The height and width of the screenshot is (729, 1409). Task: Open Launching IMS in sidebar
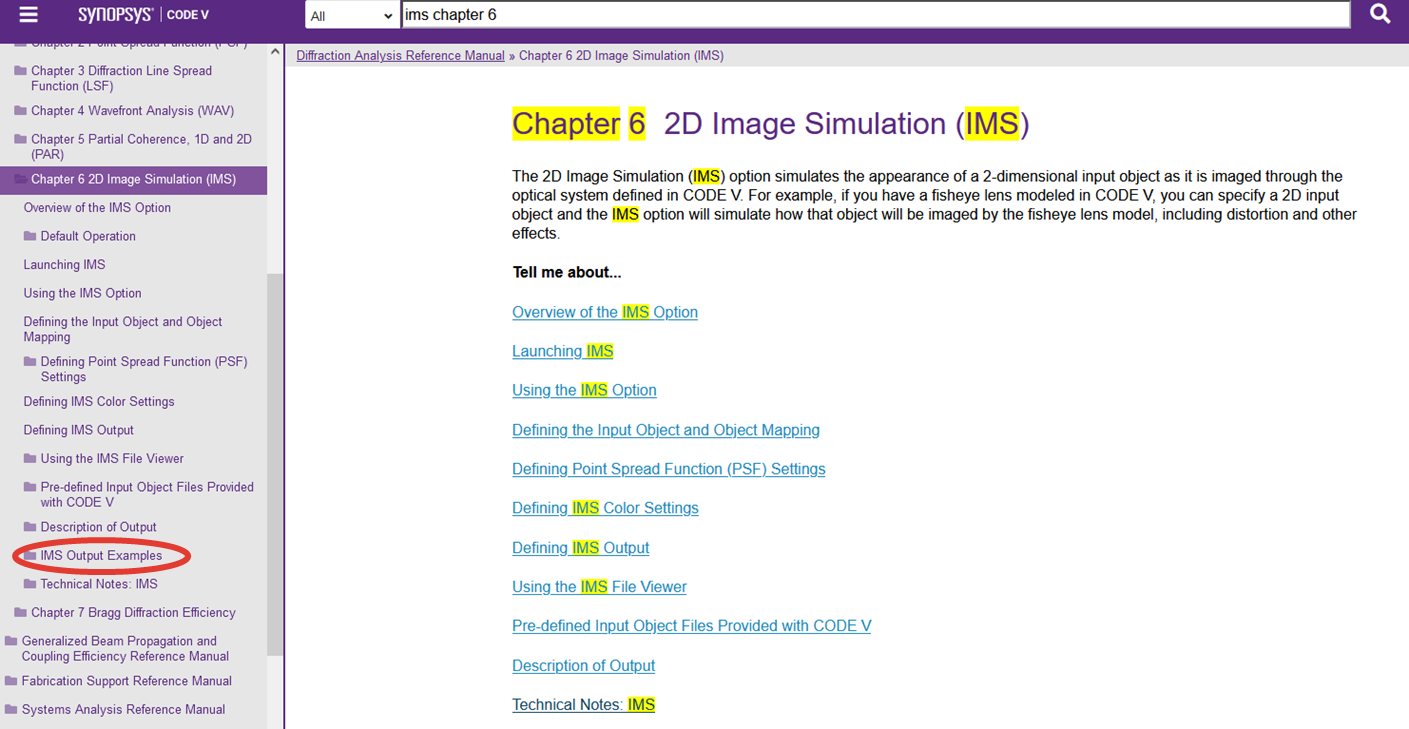coord(64,265)
